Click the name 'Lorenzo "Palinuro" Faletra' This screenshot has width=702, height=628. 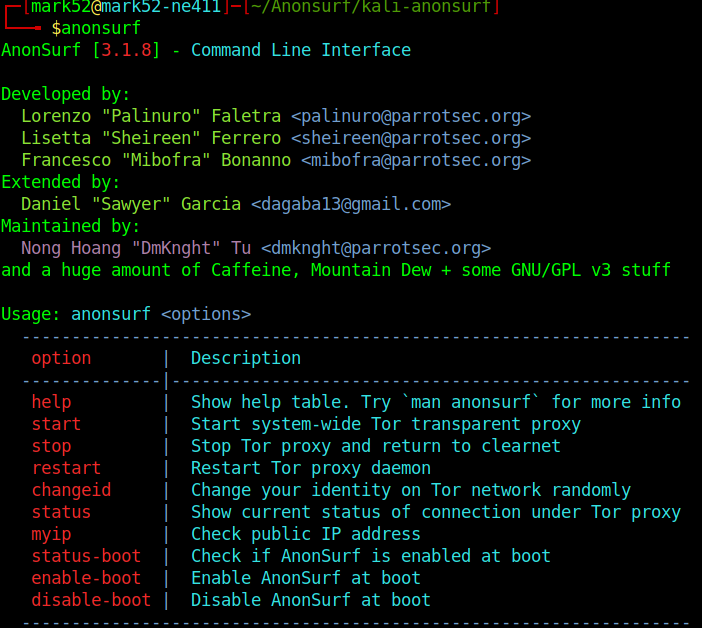point(151,116)
